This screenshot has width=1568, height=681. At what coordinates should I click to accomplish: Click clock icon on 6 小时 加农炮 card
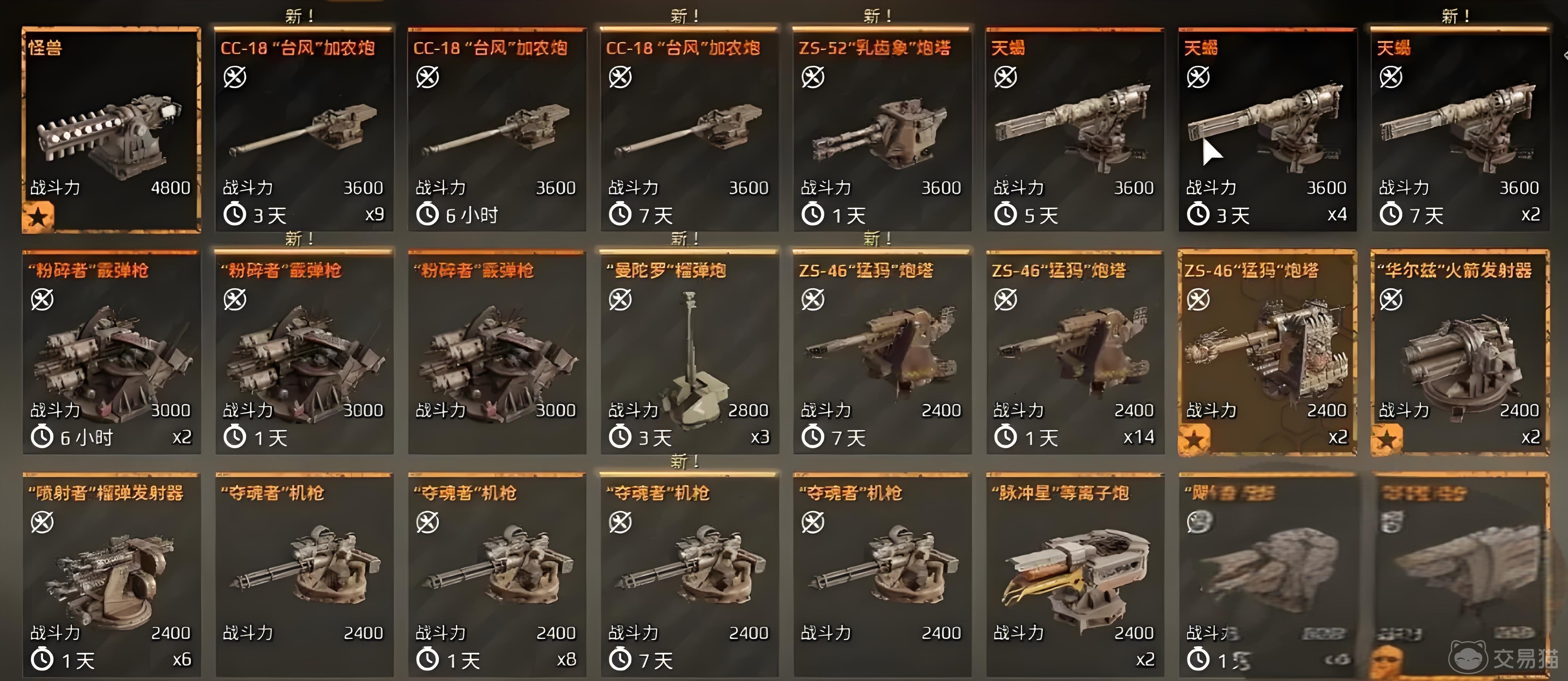(x=427, y=215)
